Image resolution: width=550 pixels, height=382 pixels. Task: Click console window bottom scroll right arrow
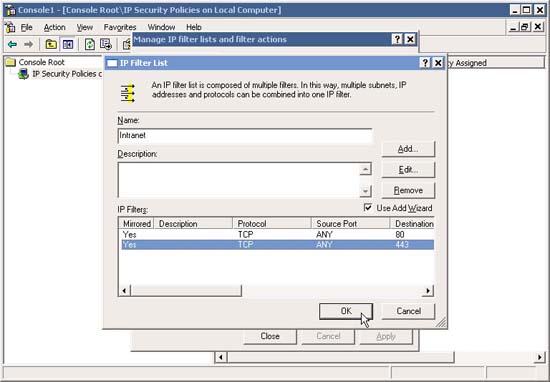coord(539,357)
